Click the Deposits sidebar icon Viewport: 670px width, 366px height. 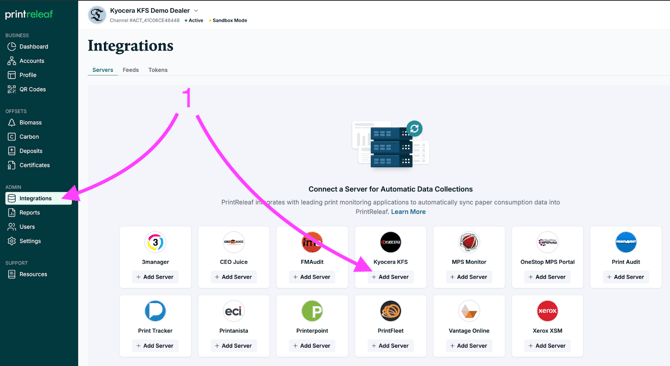click(x=12, y=151)
